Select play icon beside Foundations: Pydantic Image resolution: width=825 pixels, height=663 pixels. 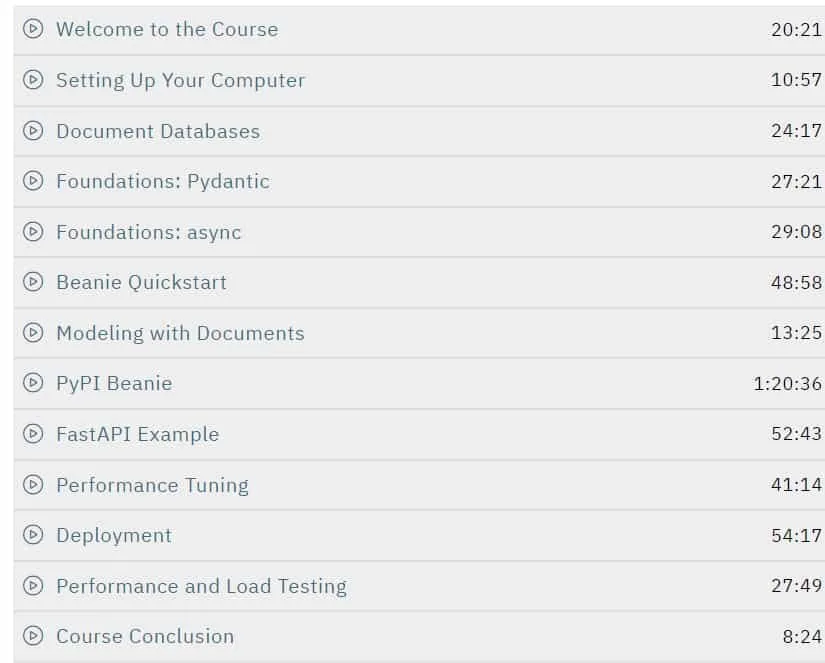(33, 180)
